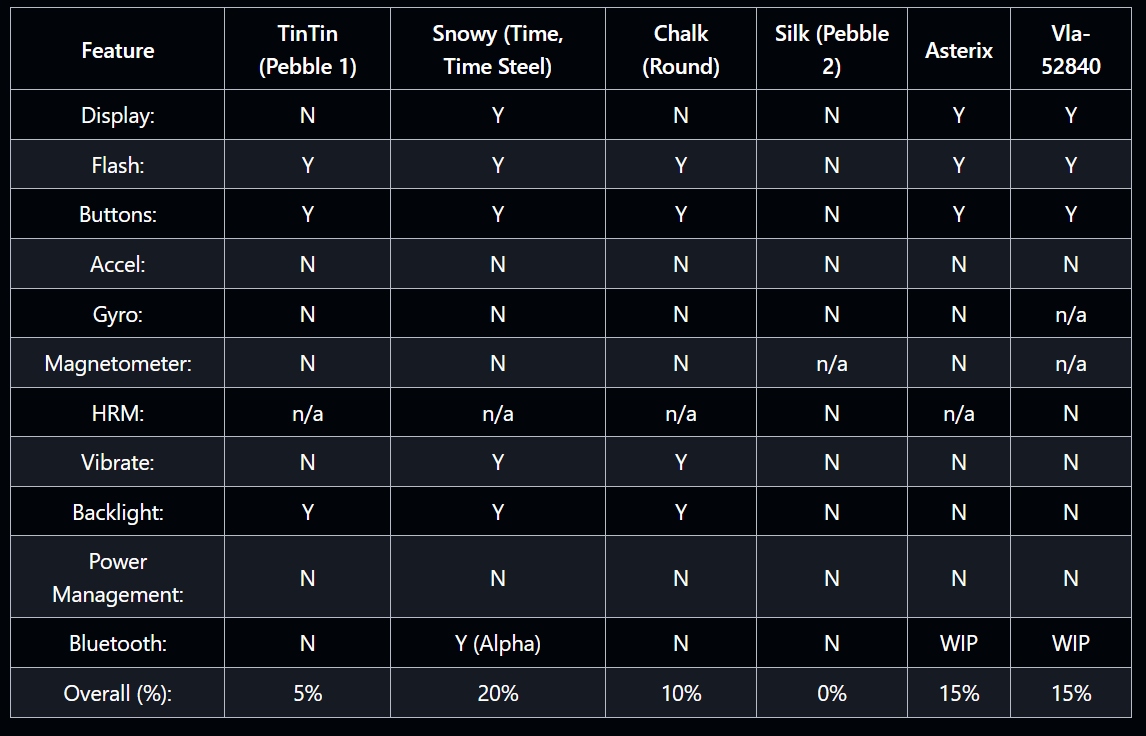Select the 5% overall cell for TinTin
1146x736 pixels.
[x=307, y=693]
